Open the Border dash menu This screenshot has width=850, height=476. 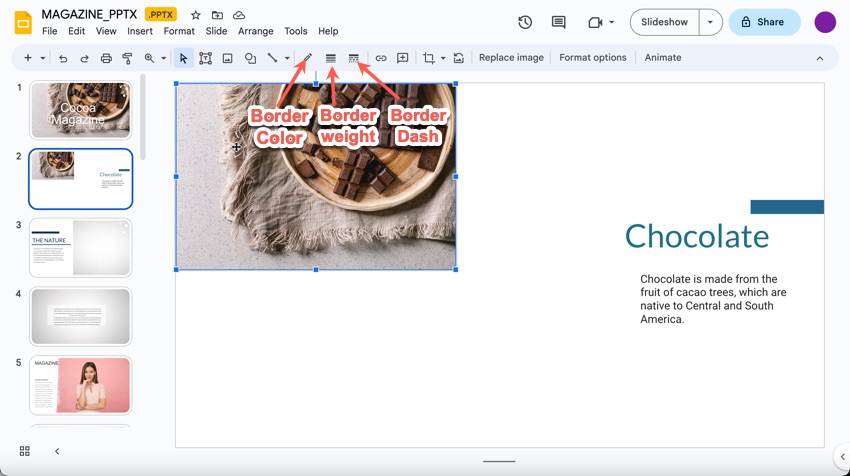click(353, 58)
